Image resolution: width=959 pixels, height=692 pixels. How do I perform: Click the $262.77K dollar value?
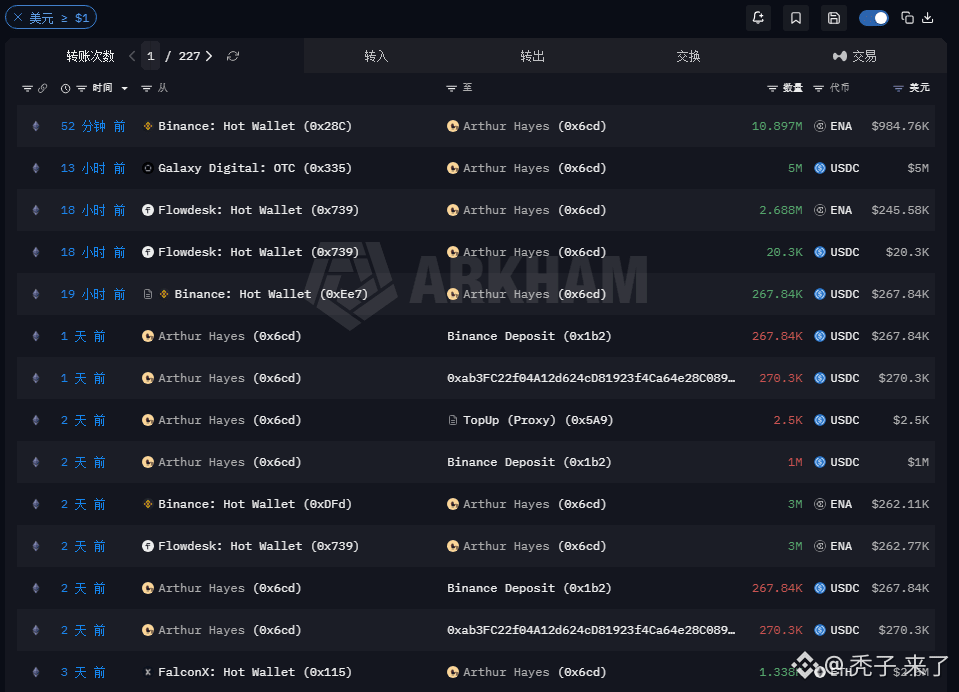pos(900,546)
